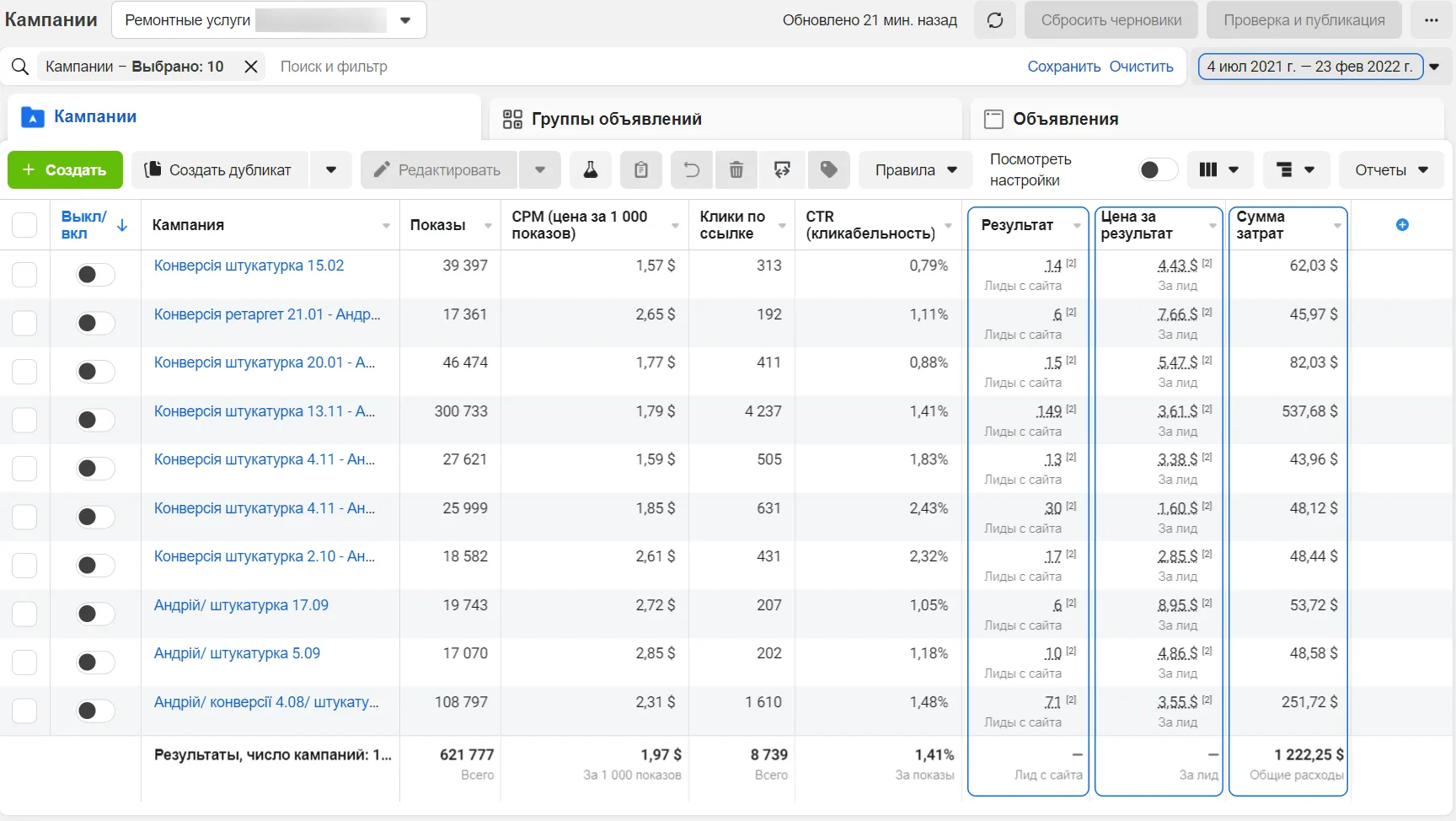Click the Сбросить черновики button
Screen dimensions: 1456x821
1111,20
